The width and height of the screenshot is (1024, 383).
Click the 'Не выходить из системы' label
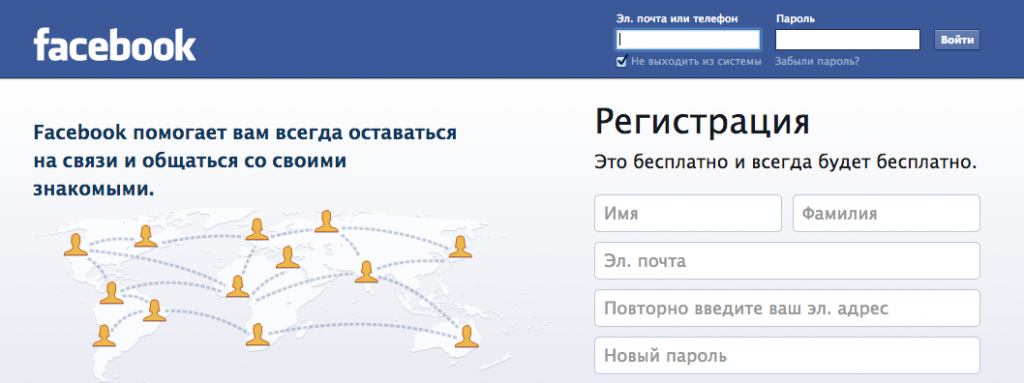tap(696, 61)
